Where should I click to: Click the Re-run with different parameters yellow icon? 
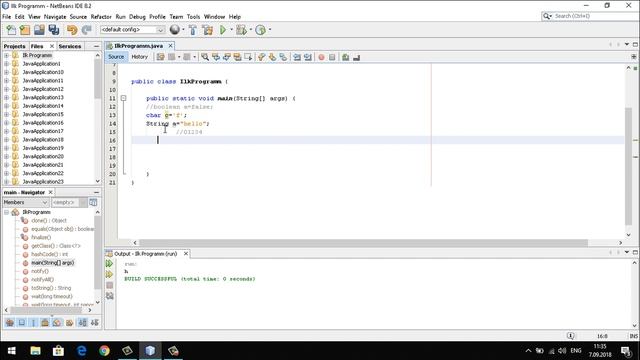pos(109,275)
